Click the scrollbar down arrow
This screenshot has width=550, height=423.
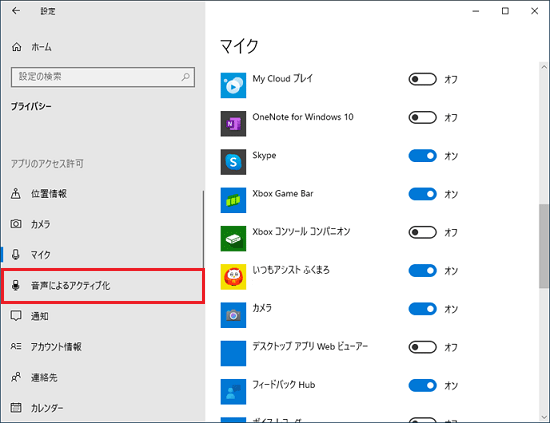point(544,417)
